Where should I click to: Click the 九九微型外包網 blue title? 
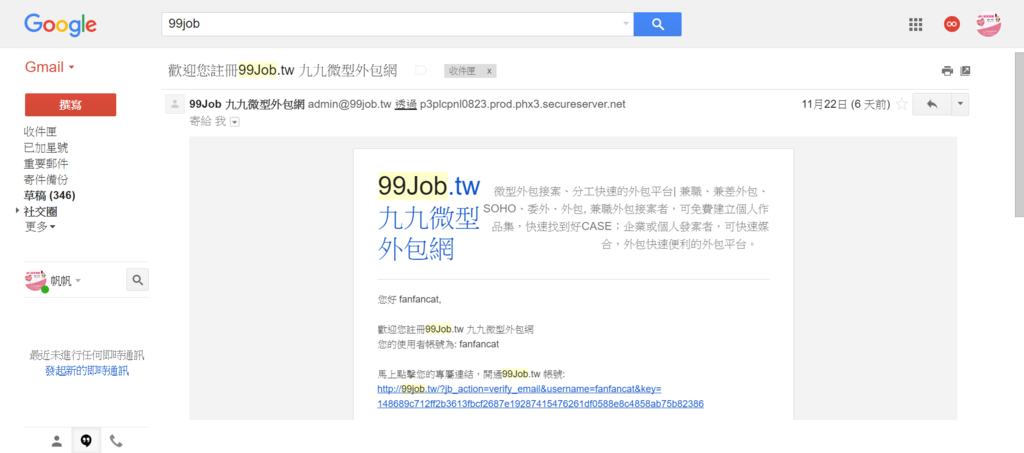click(429, 234)
